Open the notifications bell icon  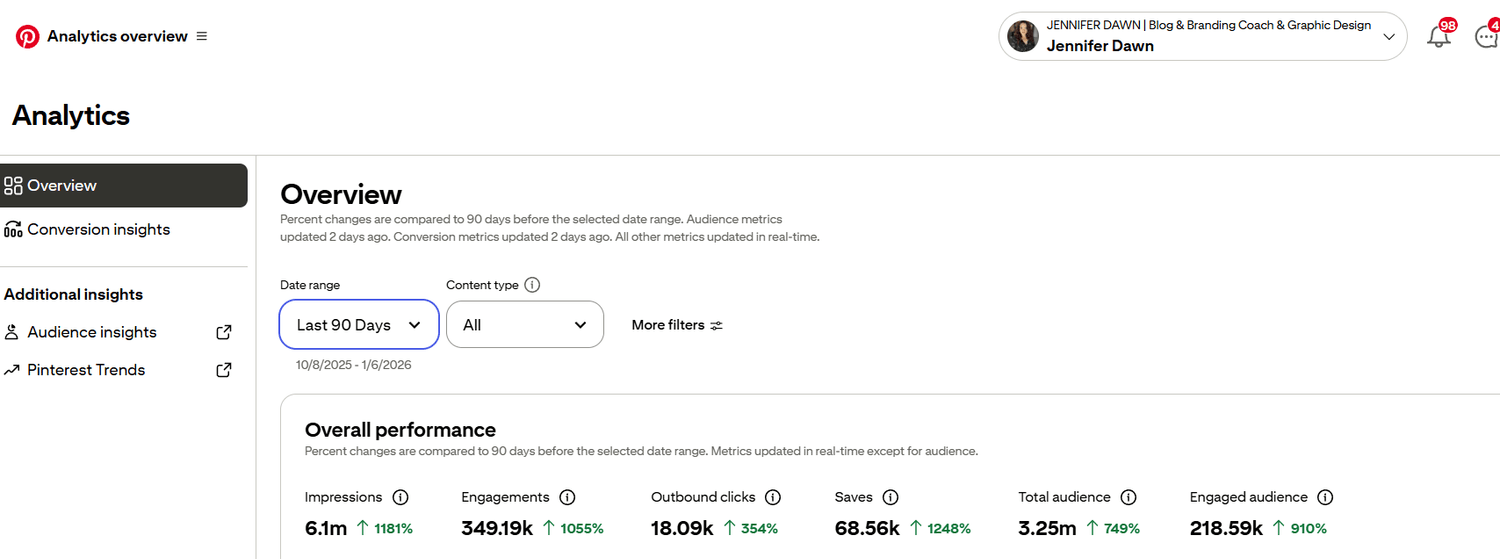click(1438, 37)
